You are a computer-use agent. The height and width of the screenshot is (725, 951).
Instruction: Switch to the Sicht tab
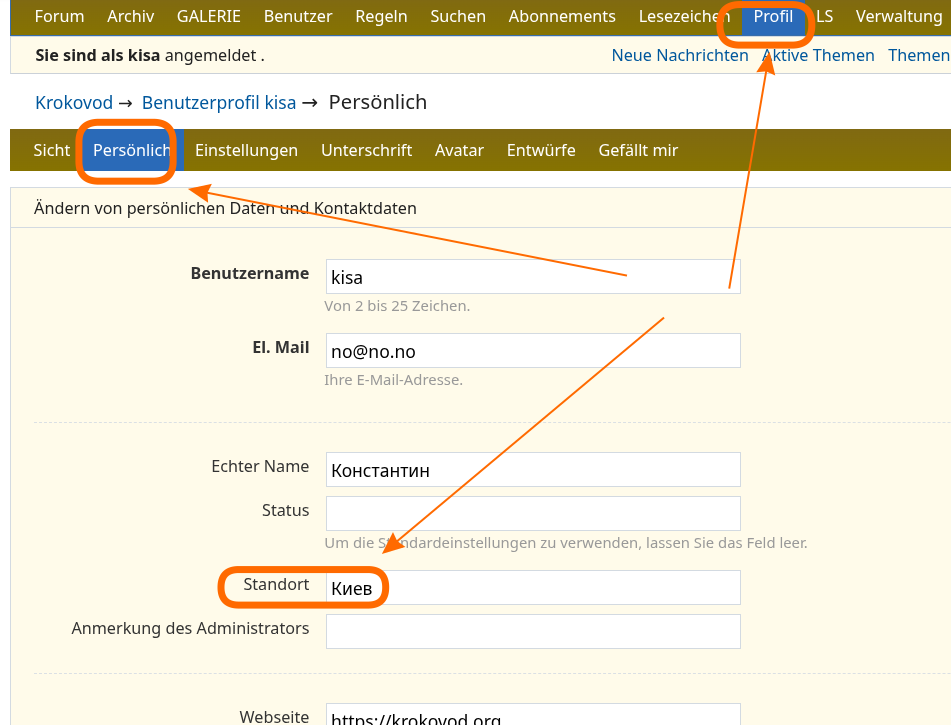(x=52, y=151)
